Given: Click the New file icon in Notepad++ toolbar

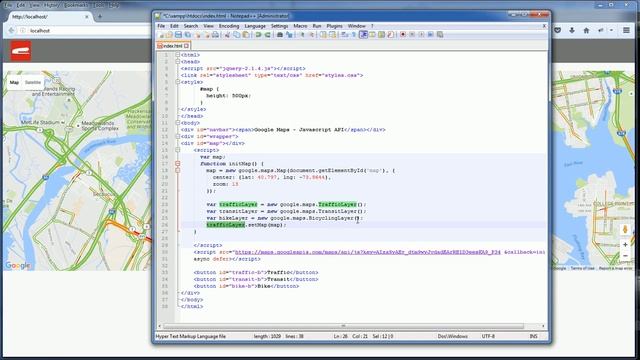Looking at the screenshot, I should 161,35.
